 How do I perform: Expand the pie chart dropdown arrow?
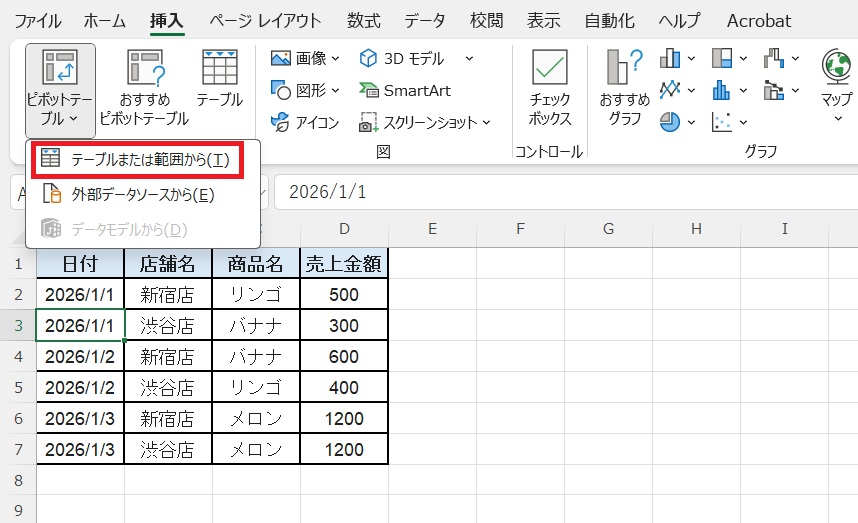tap(691, 123)
